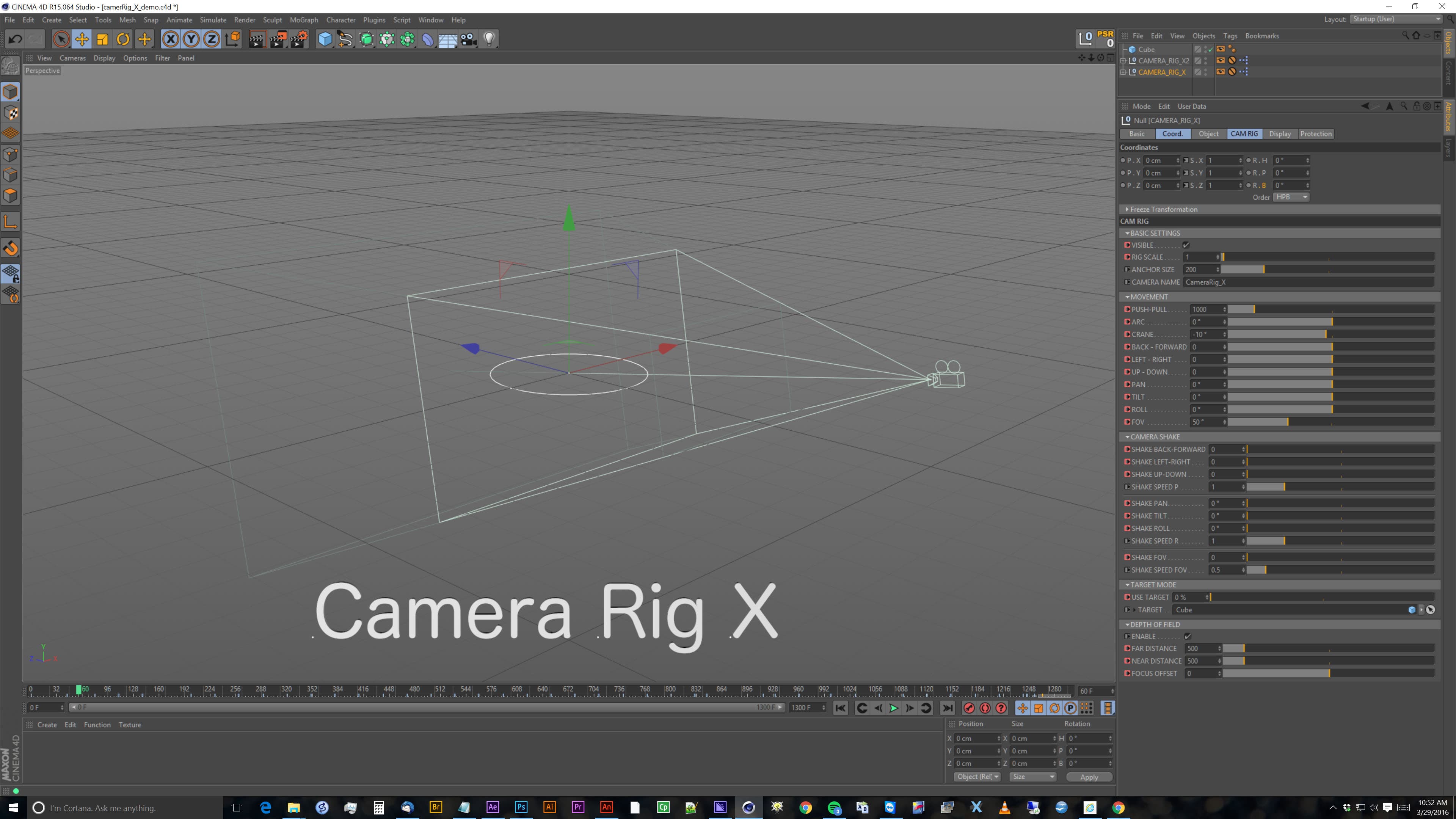Open User Data menu in Attributes
The width and height of the screenshot is (1456, 819).
[1191, 106]
